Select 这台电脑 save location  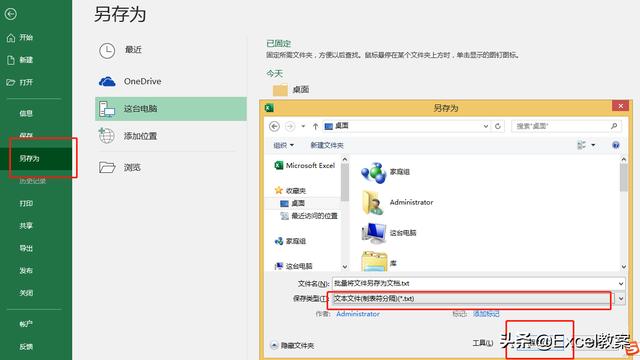171,109
